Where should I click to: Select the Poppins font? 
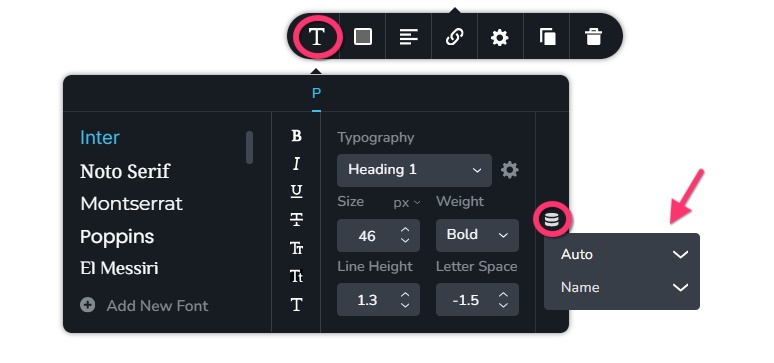[x=117, y=237]
